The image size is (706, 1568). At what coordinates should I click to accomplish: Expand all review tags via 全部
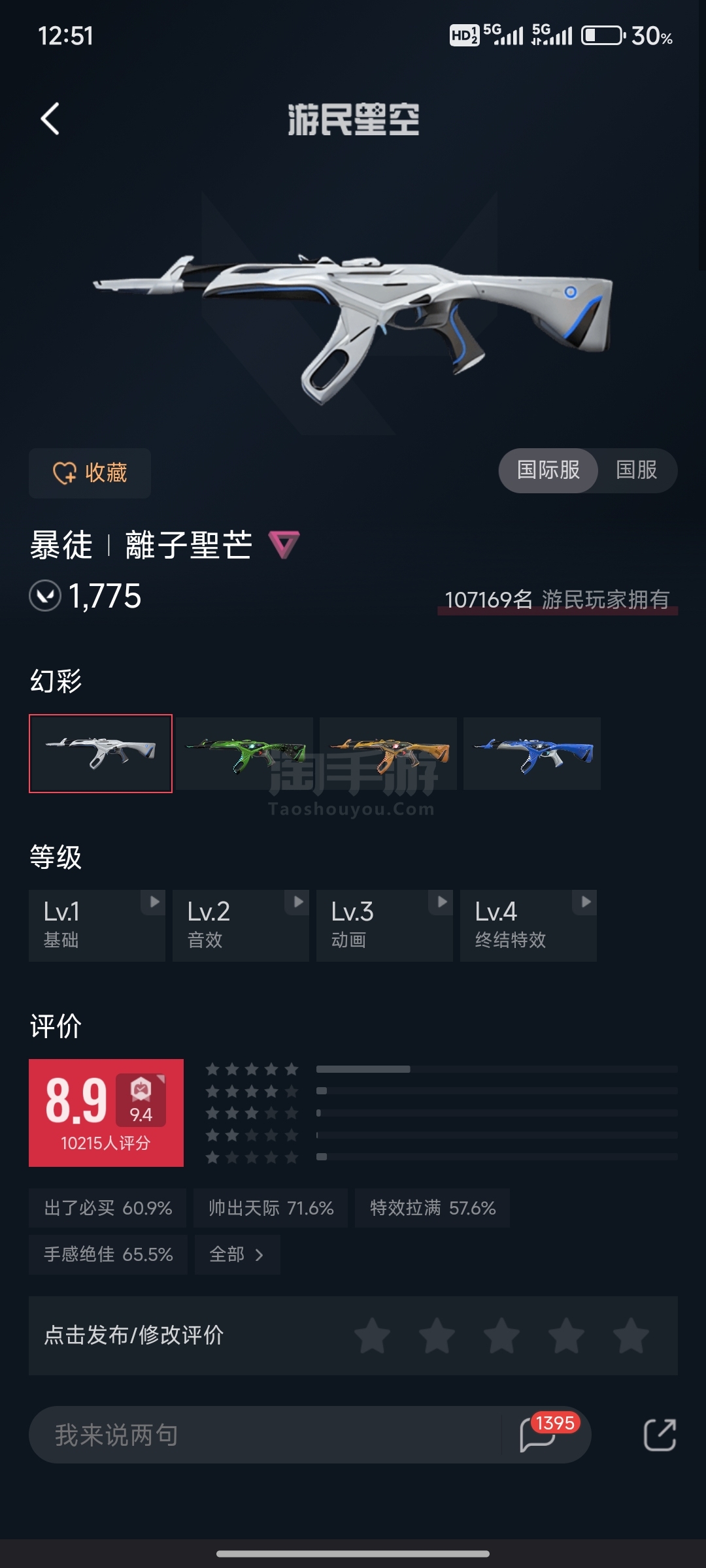(x=237, y=1254)
